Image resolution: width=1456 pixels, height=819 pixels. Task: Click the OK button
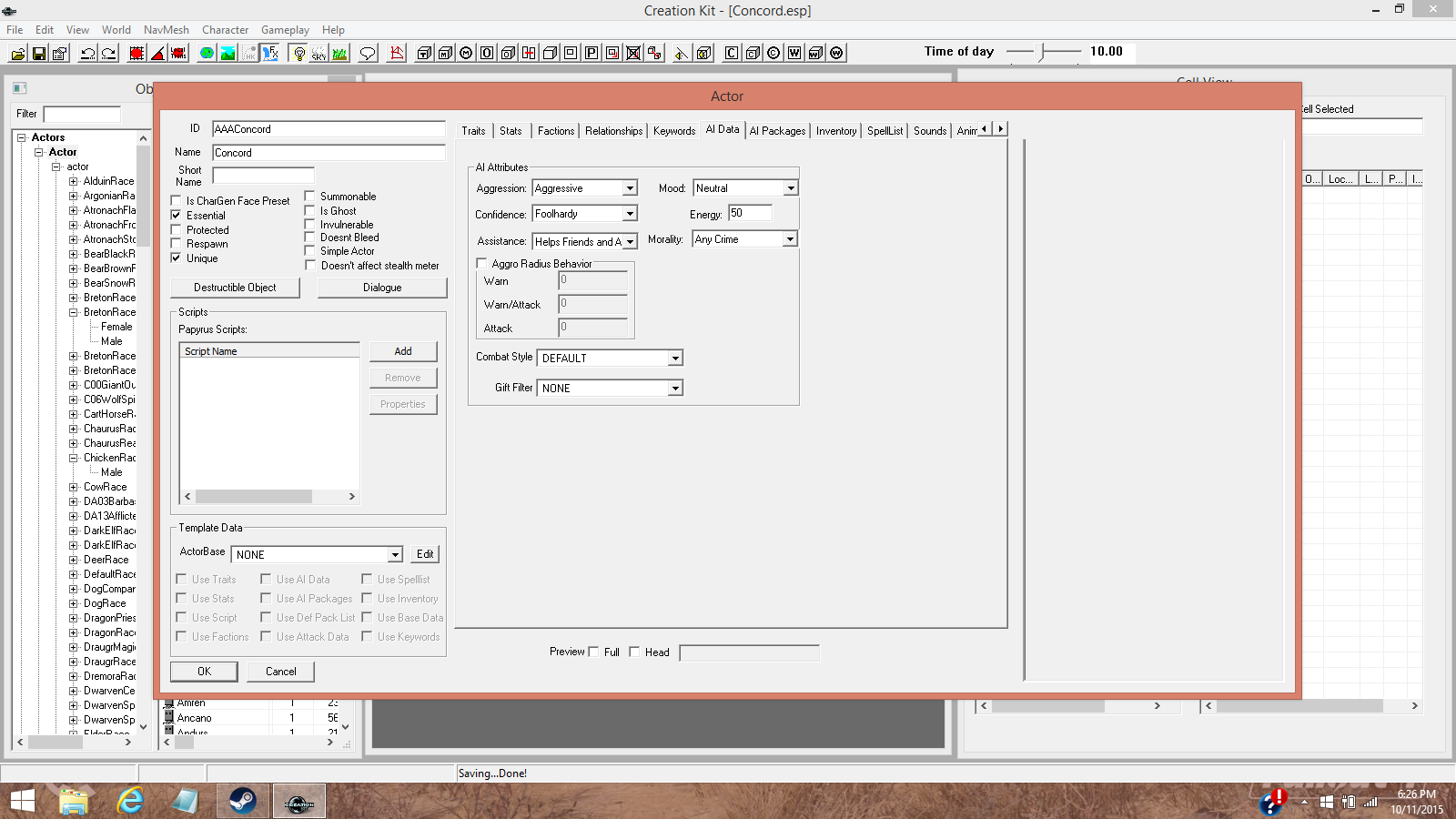pos(204,672)
